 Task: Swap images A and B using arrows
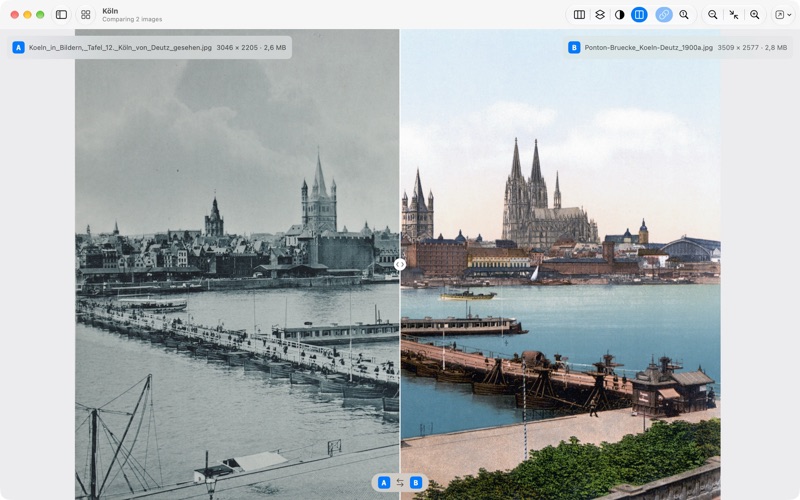click(x=400, y=483)
